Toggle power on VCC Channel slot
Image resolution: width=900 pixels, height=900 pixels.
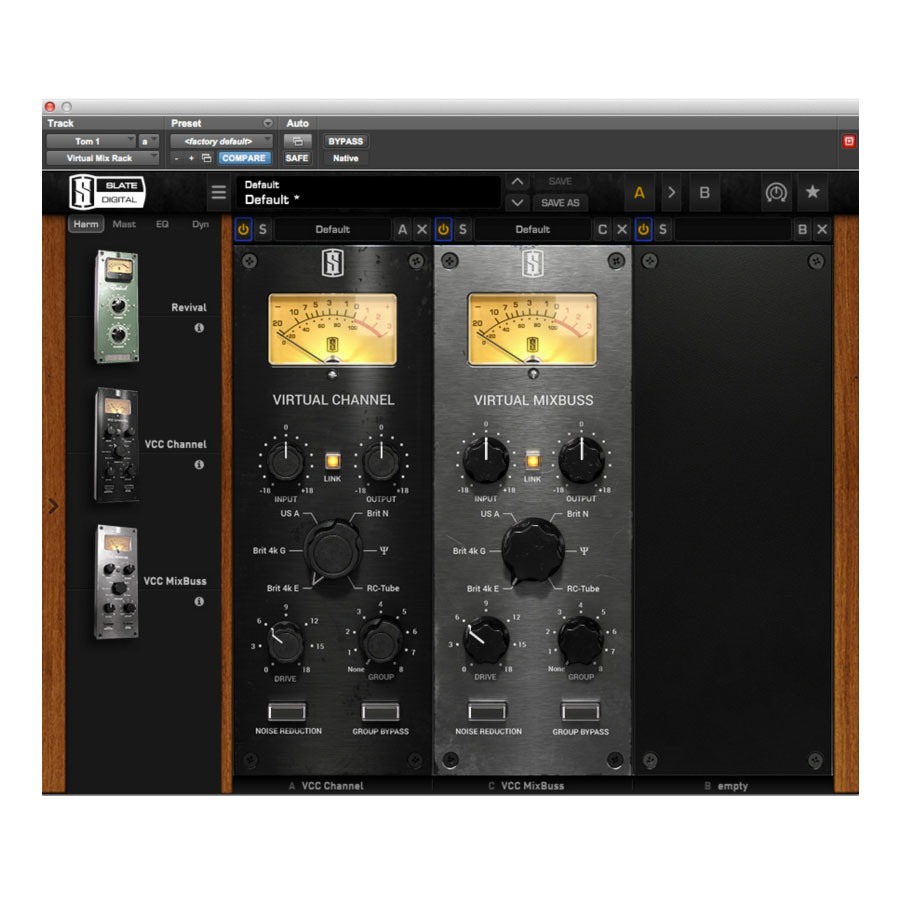(243, 230)
